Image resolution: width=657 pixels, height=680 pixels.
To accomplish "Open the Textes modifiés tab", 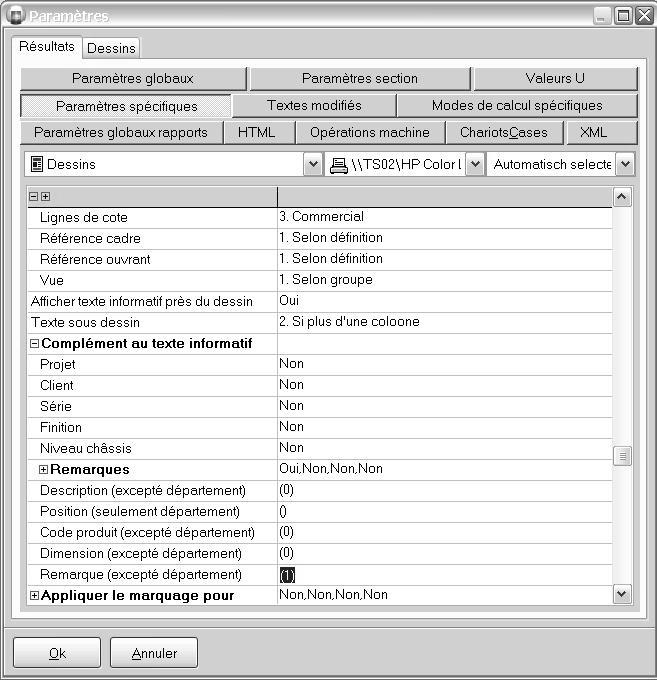I will point(314,105).
